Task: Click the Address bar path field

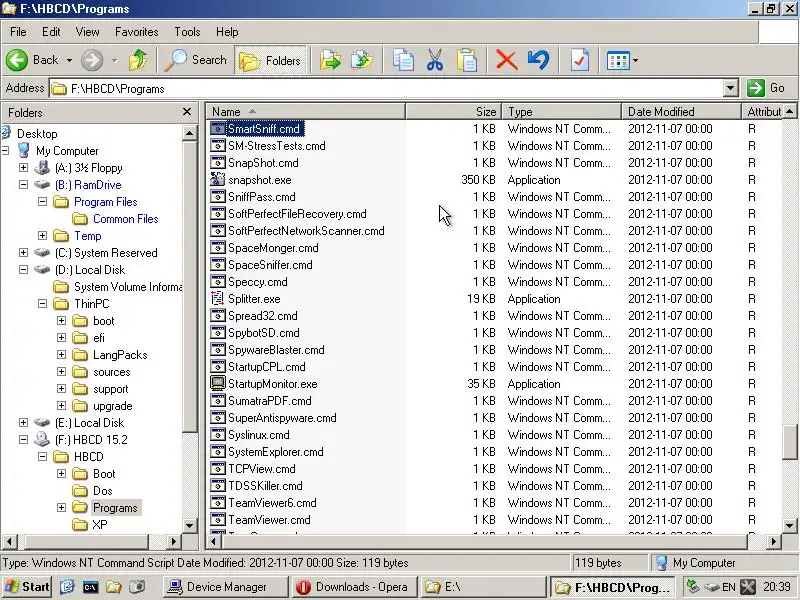Action: (387, 88)
